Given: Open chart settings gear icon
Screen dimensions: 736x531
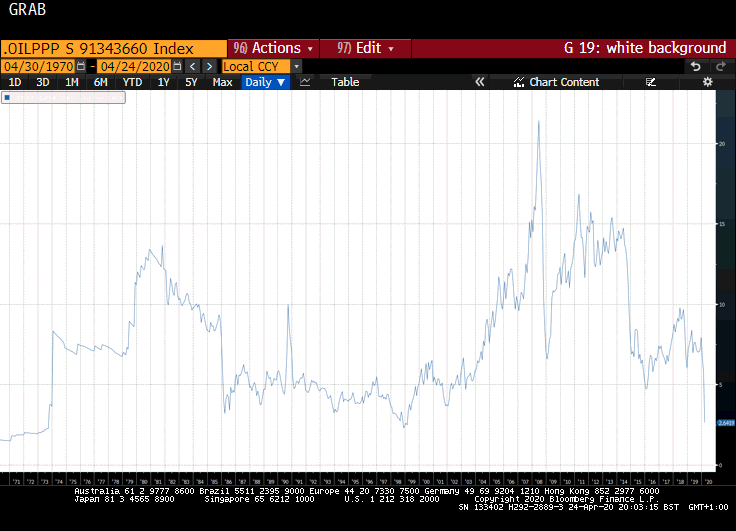Looking at the screenshot, I should pyautogui.click(x=707, y=82).
